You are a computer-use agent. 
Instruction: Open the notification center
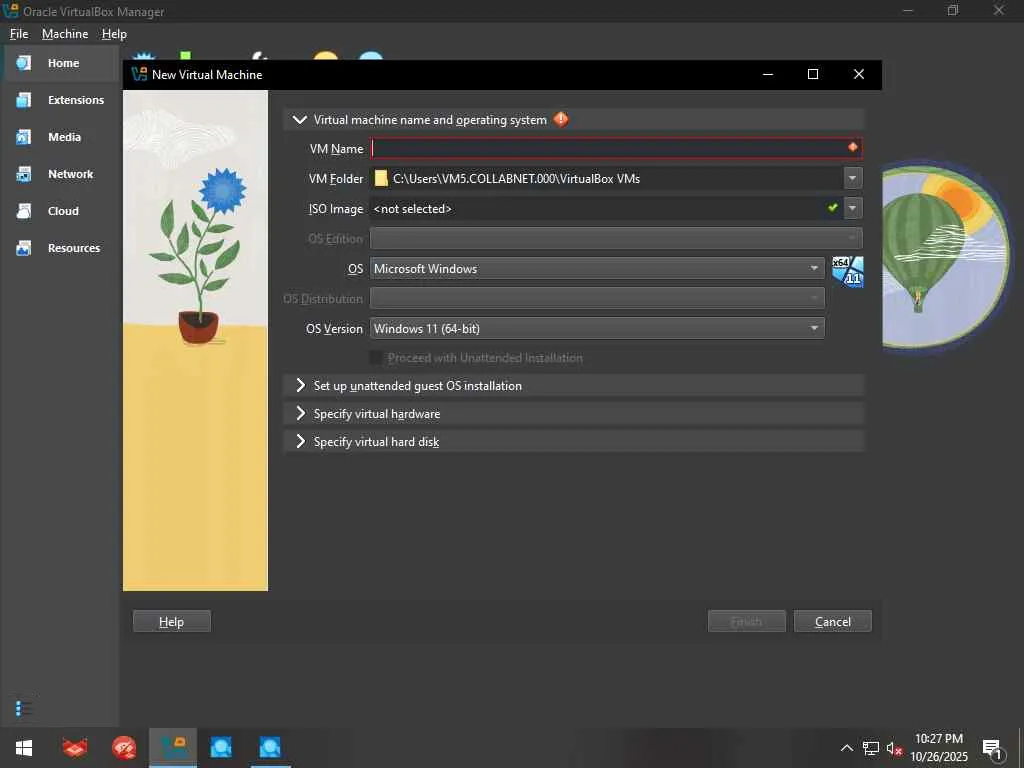[x=993, y=749]
